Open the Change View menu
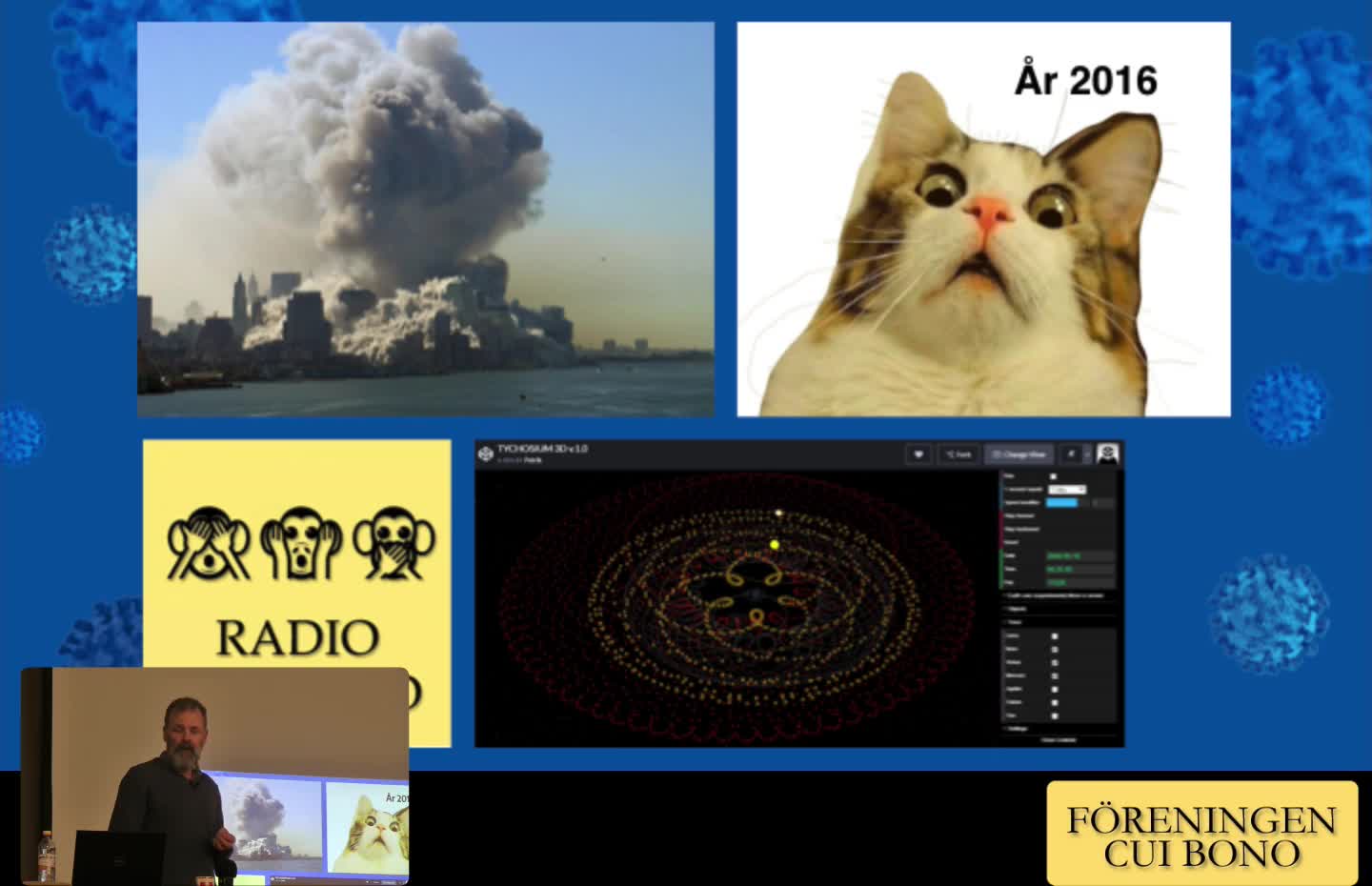 pyautogui.click(x=1019, y=454)
